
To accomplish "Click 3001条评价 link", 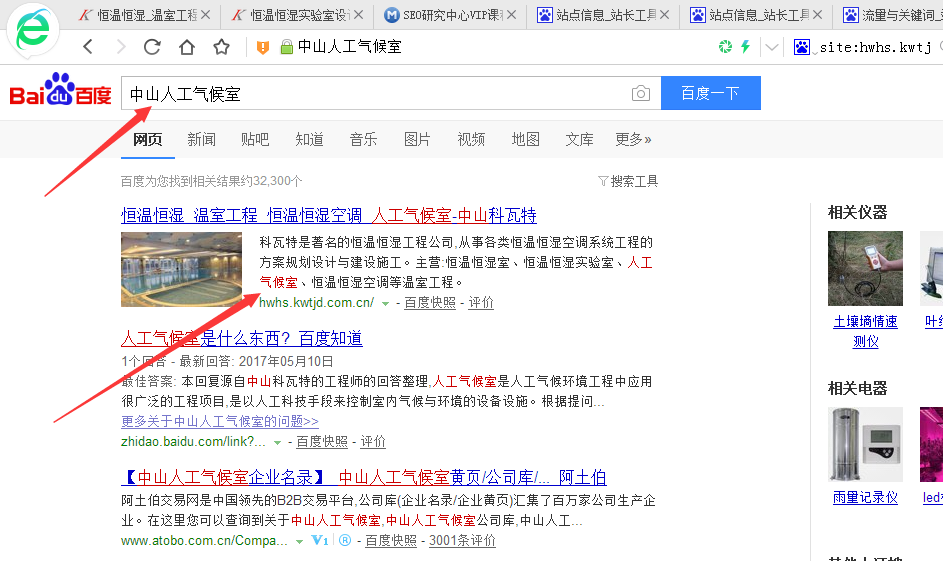I will (x=462, y=541).
